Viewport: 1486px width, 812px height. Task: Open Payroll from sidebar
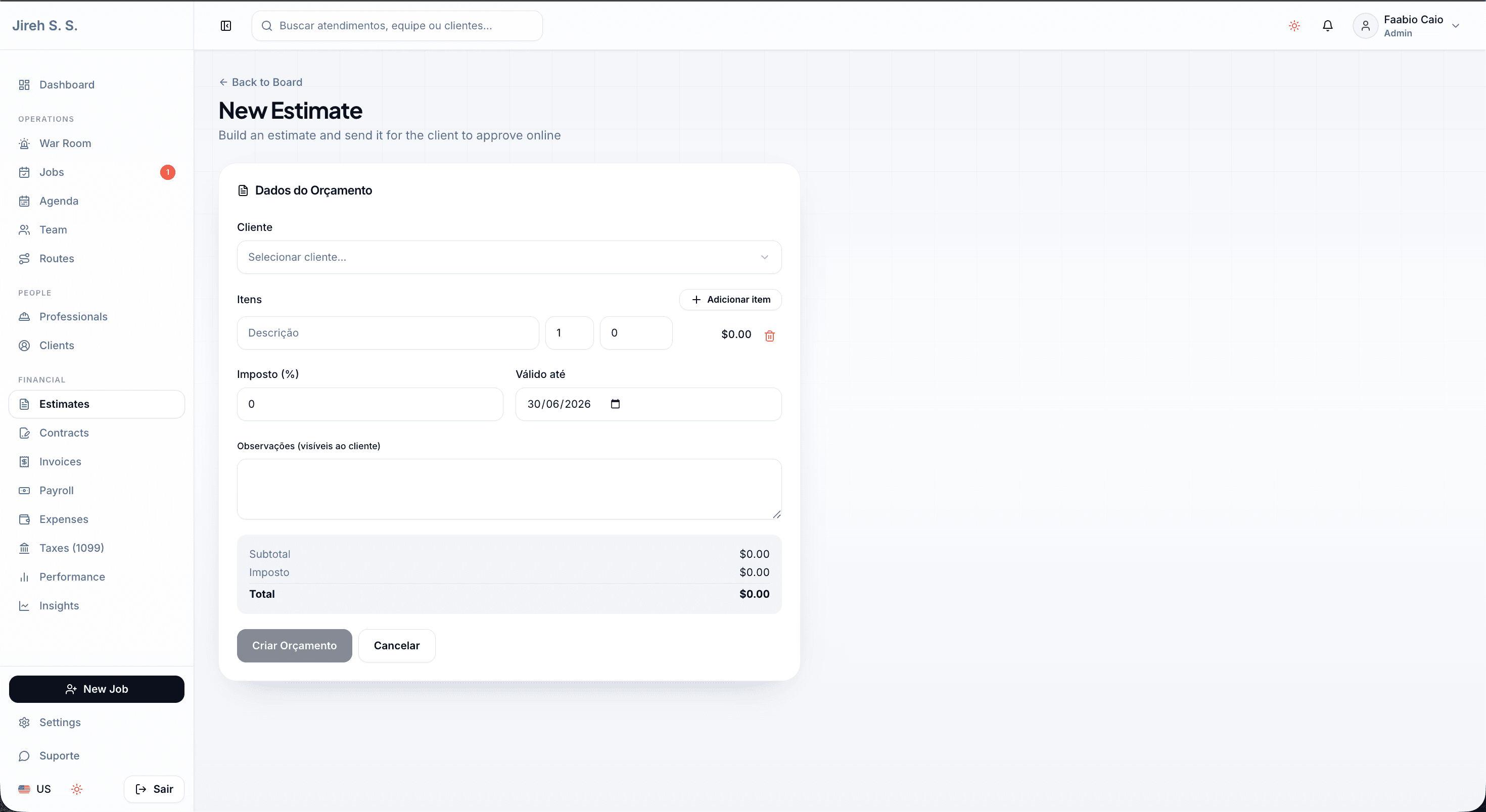click(x=97, y=491)
